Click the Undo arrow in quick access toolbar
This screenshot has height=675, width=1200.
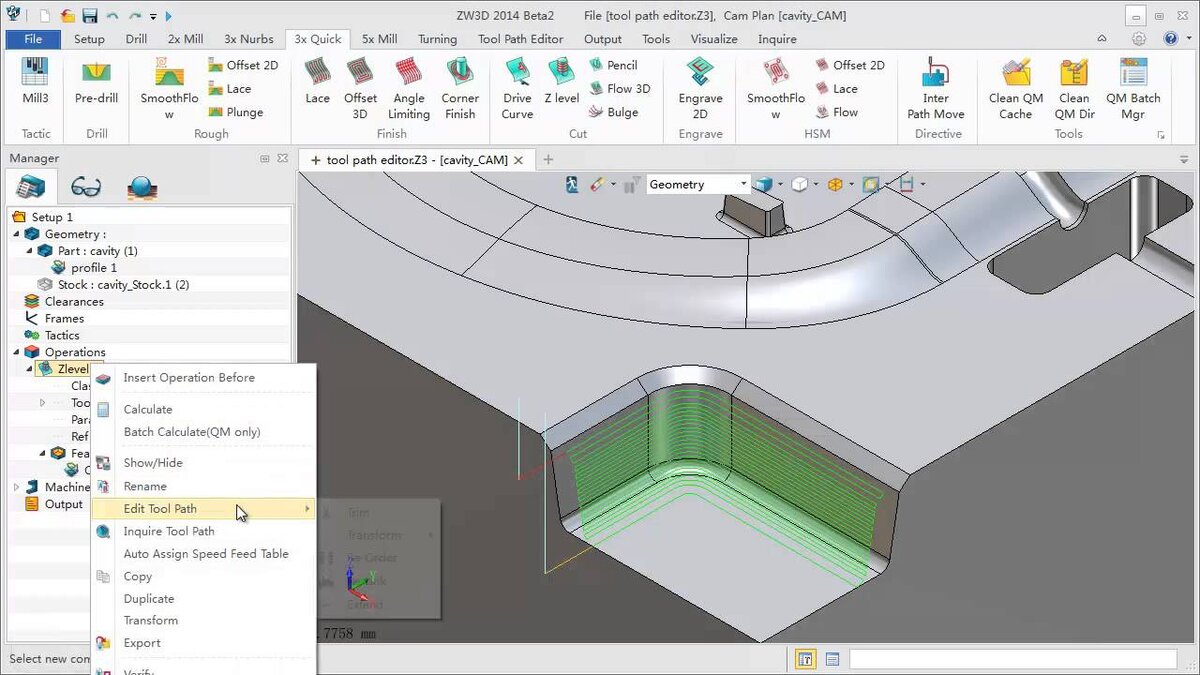pyautogui.click(x=112, y=16)
